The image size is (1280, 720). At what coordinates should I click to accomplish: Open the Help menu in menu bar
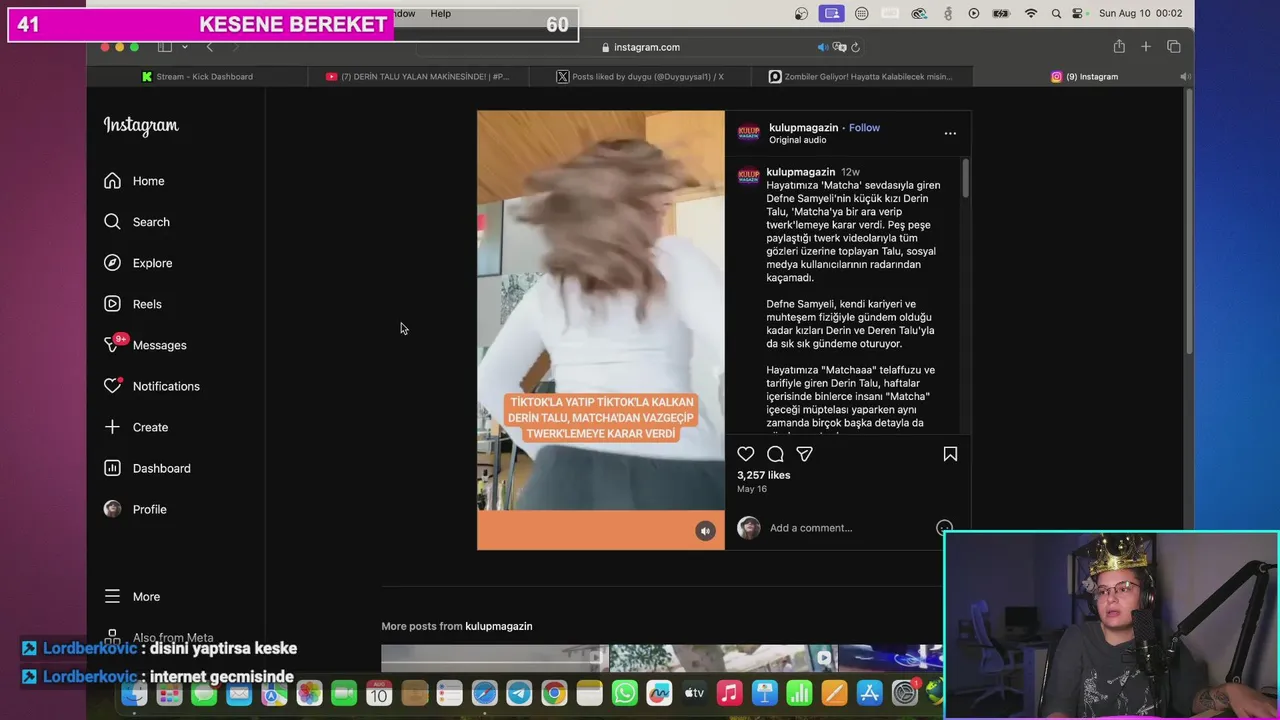[x=440, y=14]
